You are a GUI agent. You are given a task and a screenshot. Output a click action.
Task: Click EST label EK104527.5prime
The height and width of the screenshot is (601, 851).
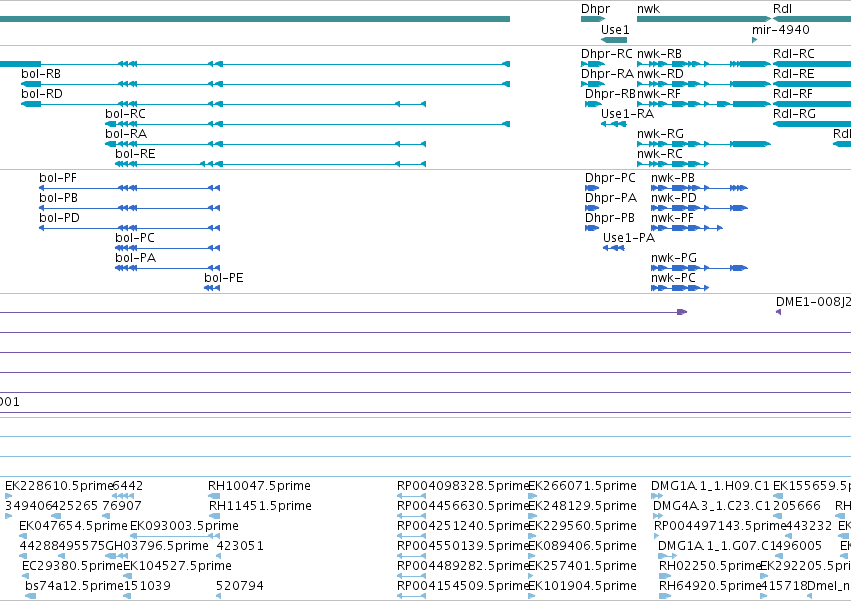click(177, 566)
